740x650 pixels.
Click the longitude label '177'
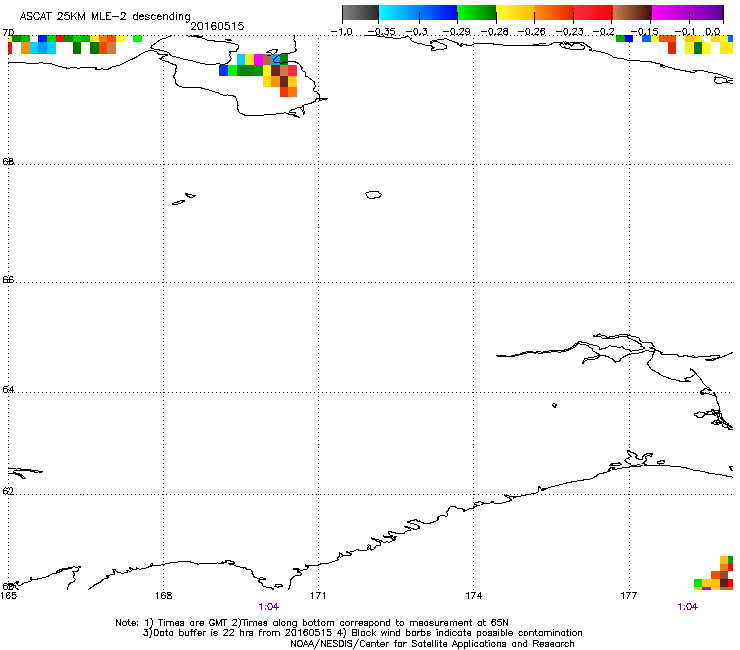point(629,596)
